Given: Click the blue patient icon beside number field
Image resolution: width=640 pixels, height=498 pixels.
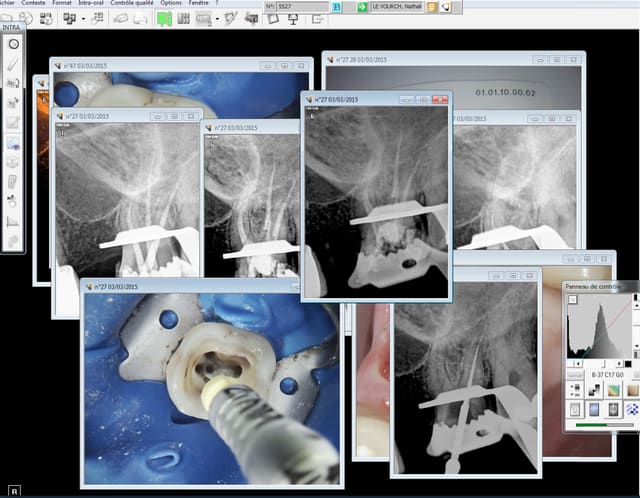Looking at the screenshot, I should coord(336,7).
